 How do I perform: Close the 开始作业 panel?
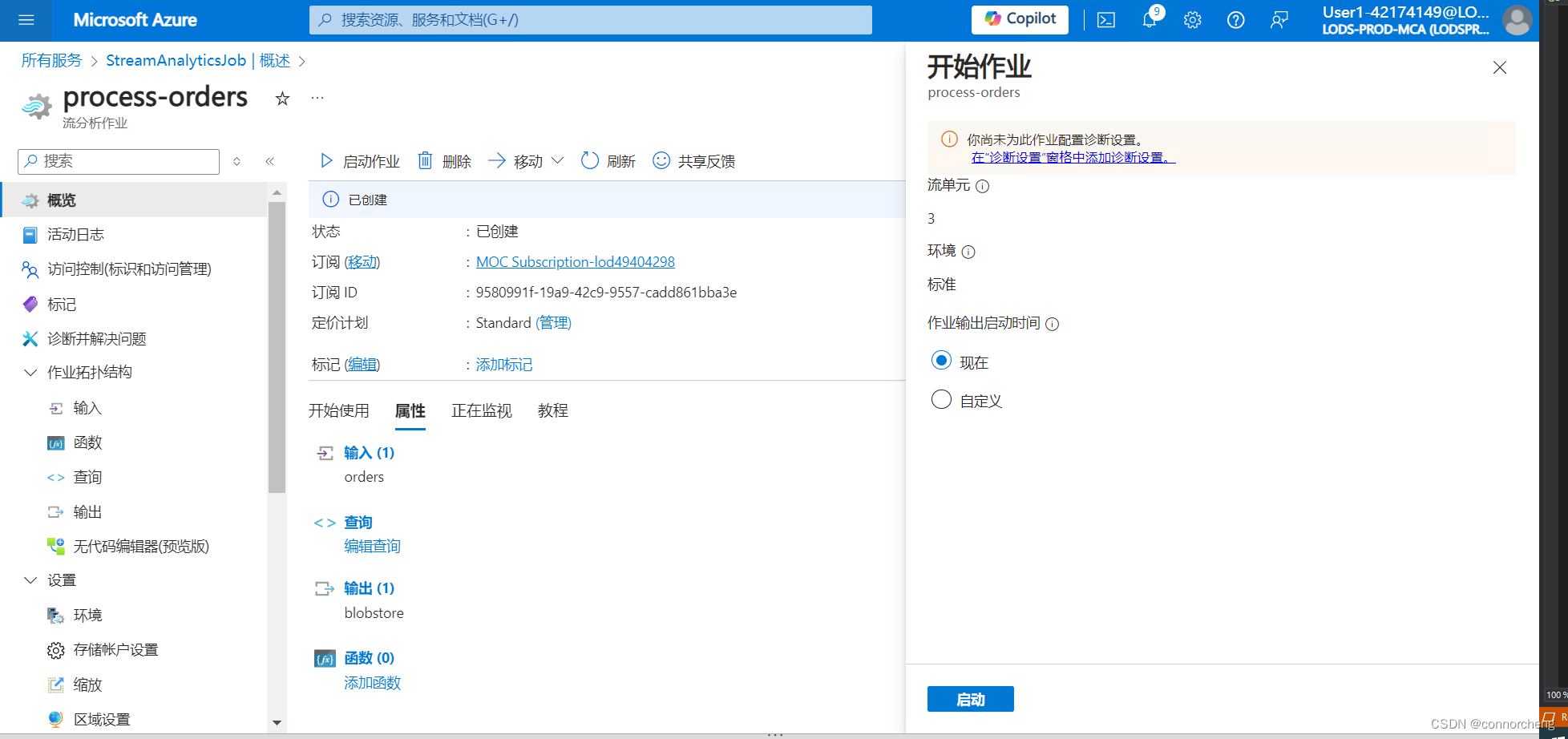click(x=1500, y=68)
